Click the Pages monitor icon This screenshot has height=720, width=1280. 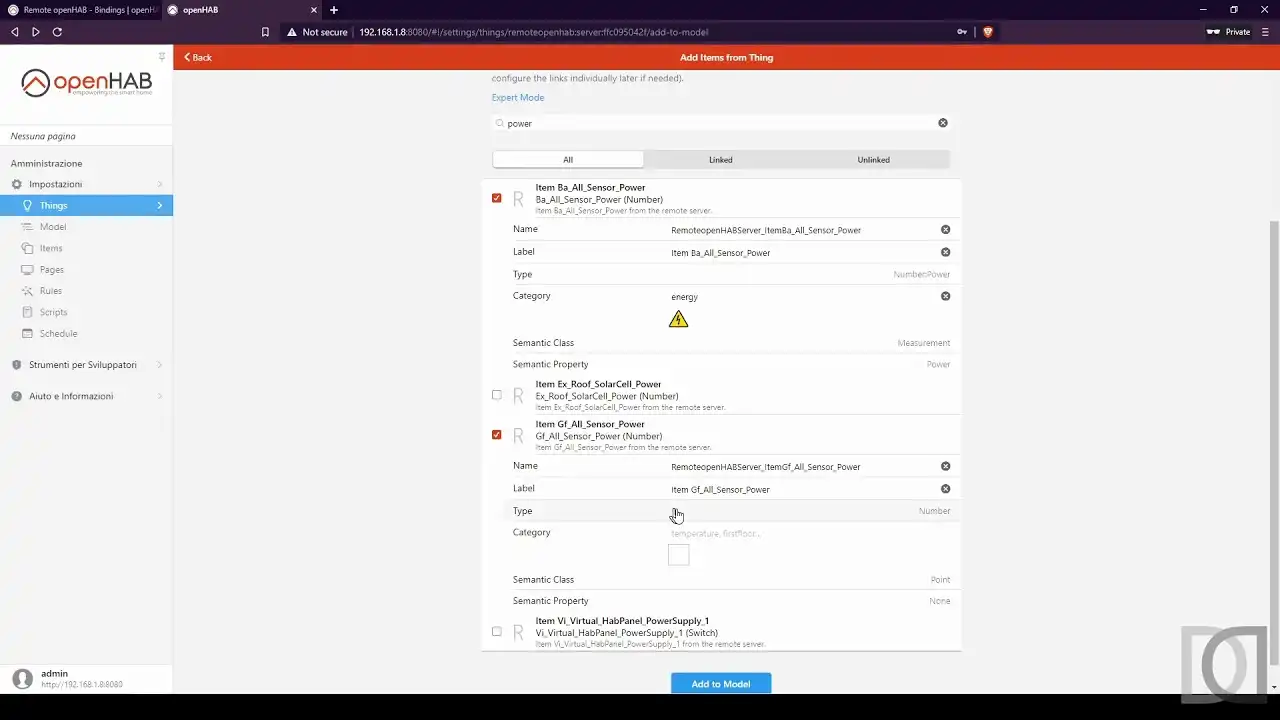coord(27,269)
